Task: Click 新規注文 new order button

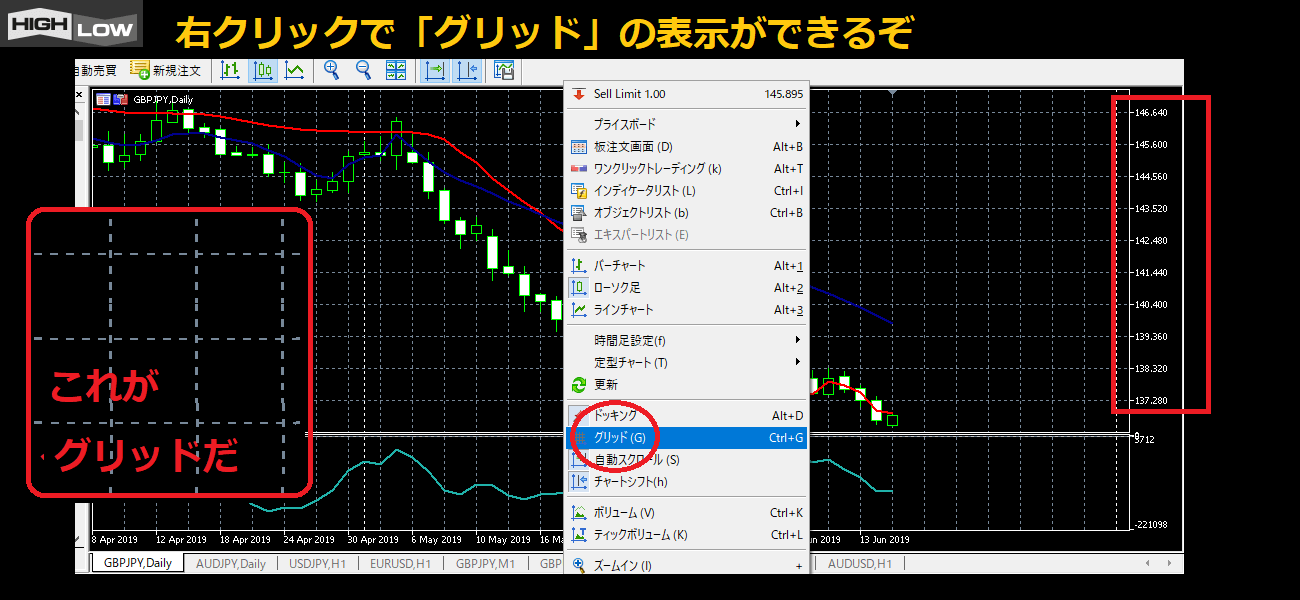Action: pyautogui.click(x=166, y=71)
